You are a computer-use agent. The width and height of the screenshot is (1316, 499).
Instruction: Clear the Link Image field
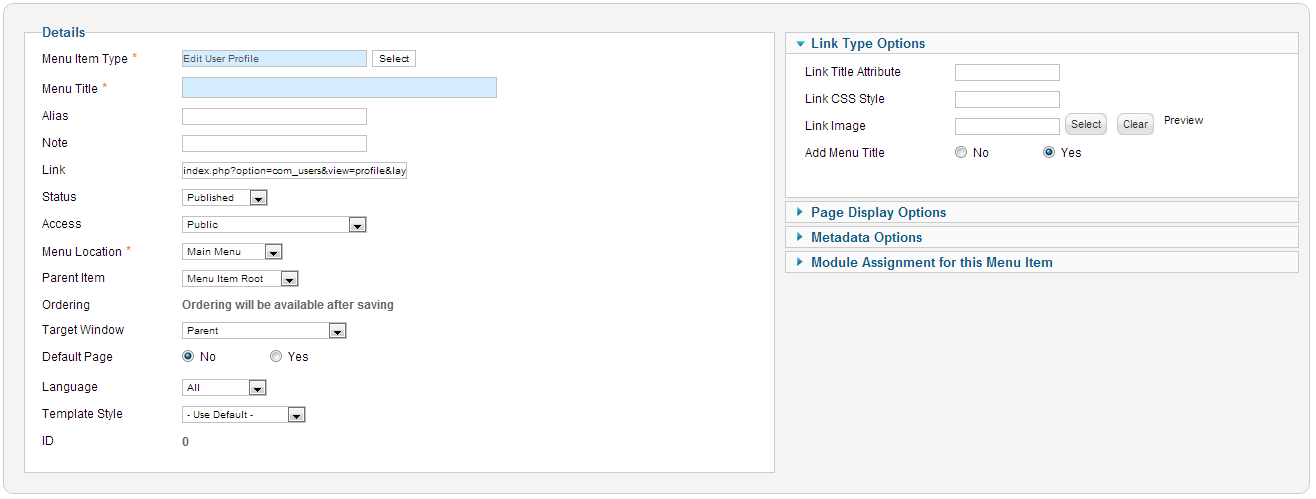click(x=1135, y=125)
